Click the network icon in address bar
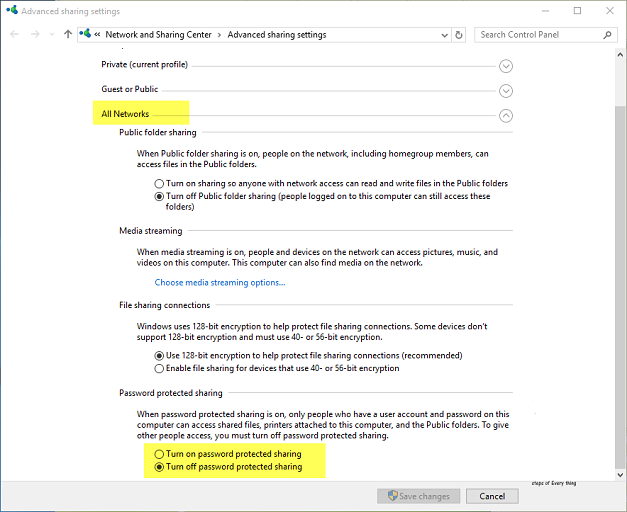 [x=85, y=34]
